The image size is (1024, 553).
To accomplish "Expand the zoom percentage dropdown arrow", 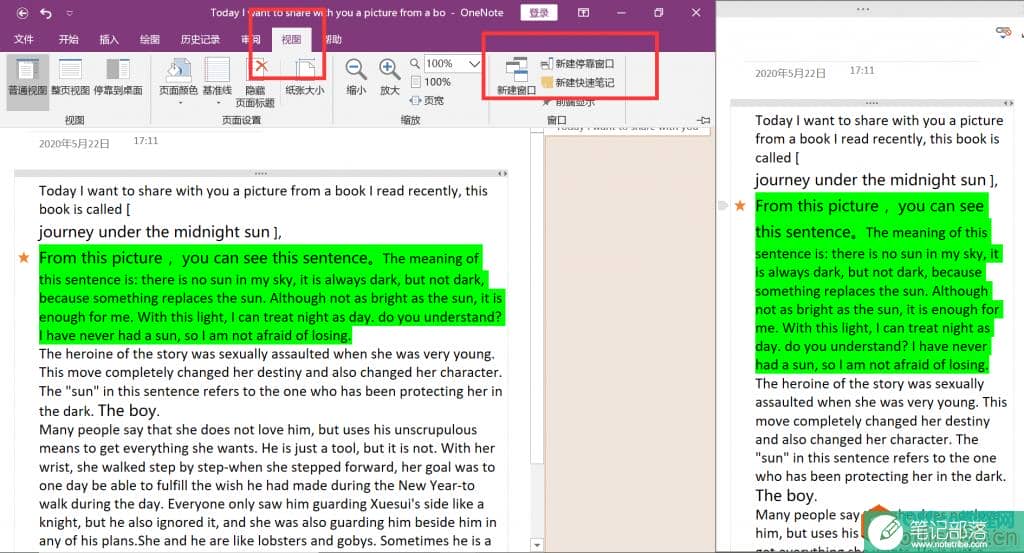I will pos(474,63).
